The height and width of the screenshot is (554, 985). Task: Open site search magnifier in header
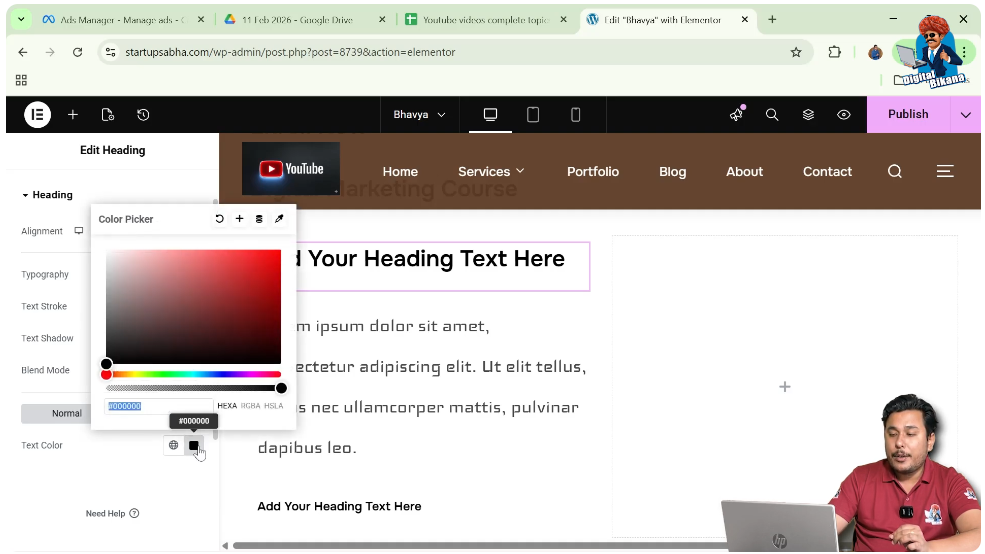click(895, 171)
